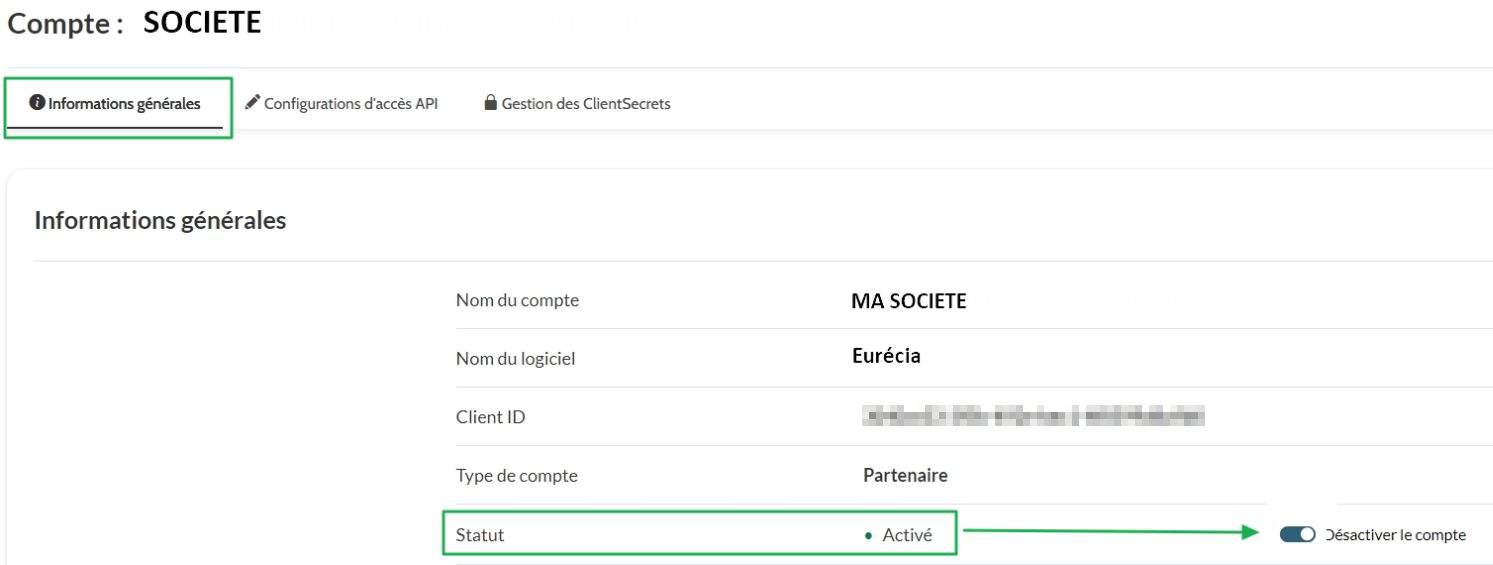Screen dimensions: 1493x565
Task: Click the green status dot beside Activé
Action: (868, 536)
